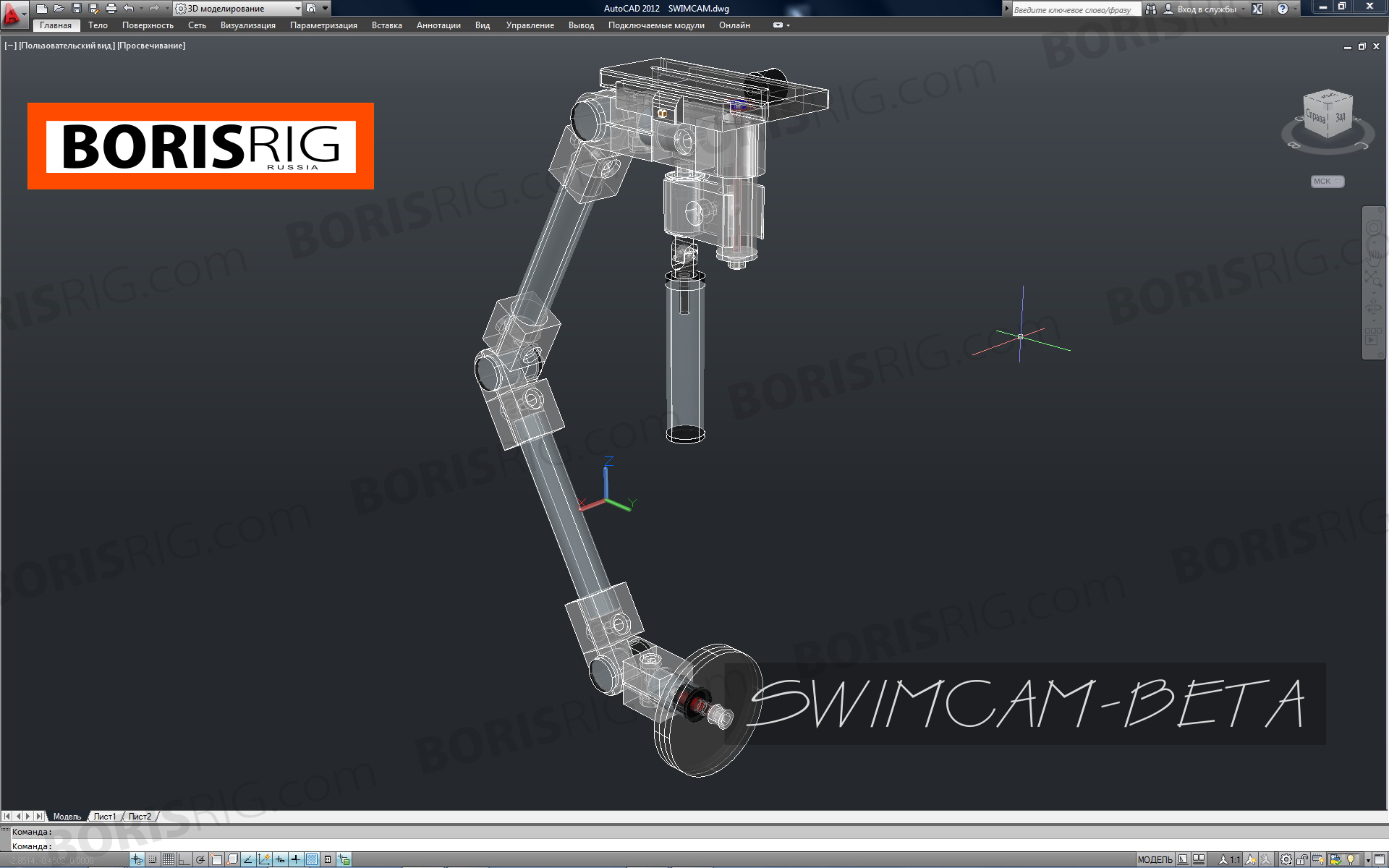Expand Quick Access Toolbar customize arrow
The height and width of the screenshot is (868, 1389).
click(325, 9)
